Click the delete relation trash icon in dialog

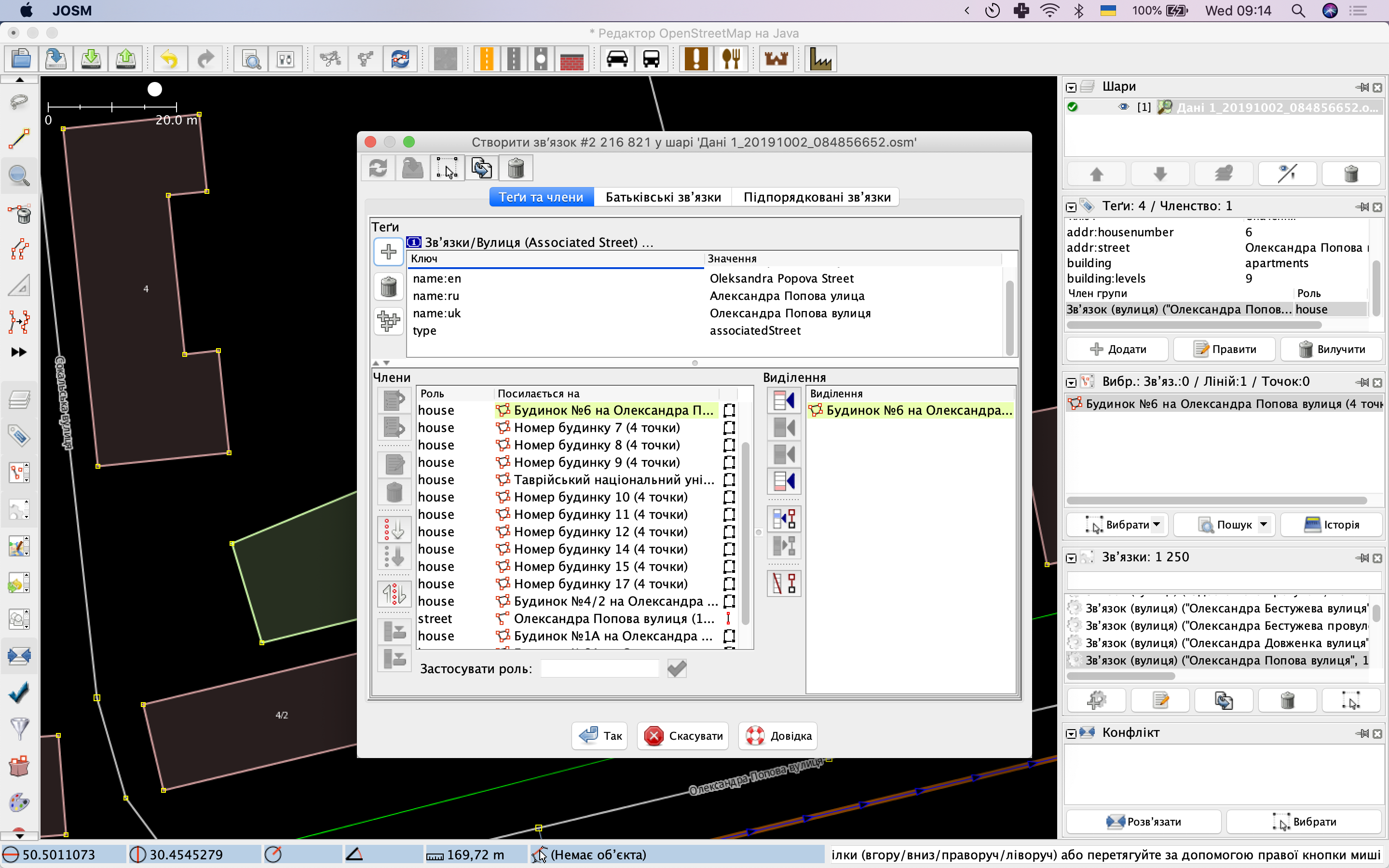[516, 168]
